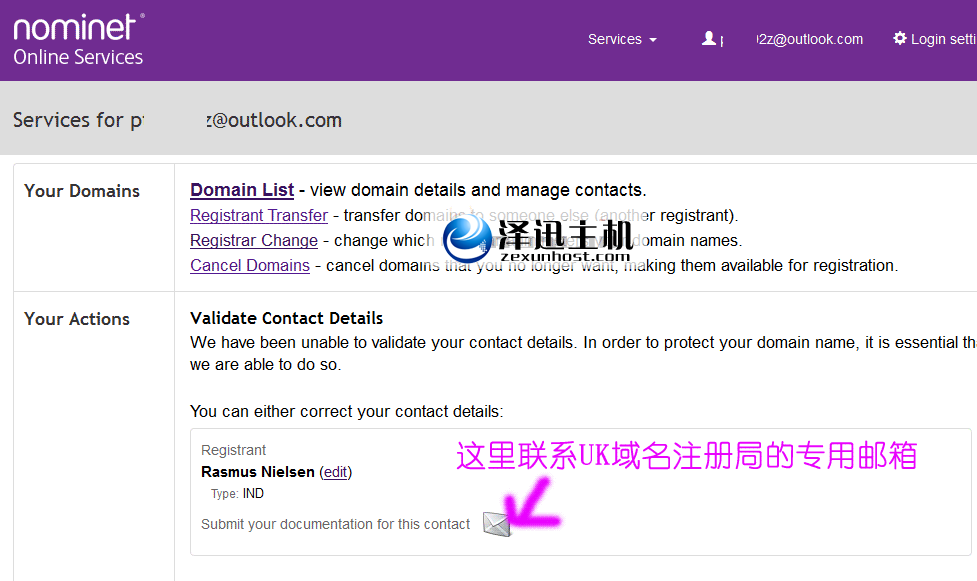Click the registrant name Rasmus Nielsen

pyautogui.click(x=258, y=472)
